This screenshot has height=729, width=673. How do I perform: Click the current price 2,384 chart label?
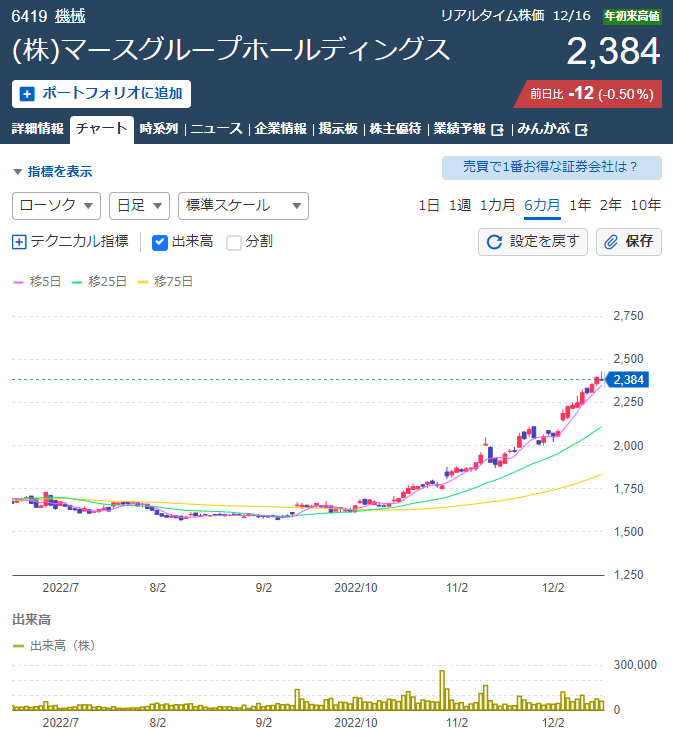click(629, 379)
